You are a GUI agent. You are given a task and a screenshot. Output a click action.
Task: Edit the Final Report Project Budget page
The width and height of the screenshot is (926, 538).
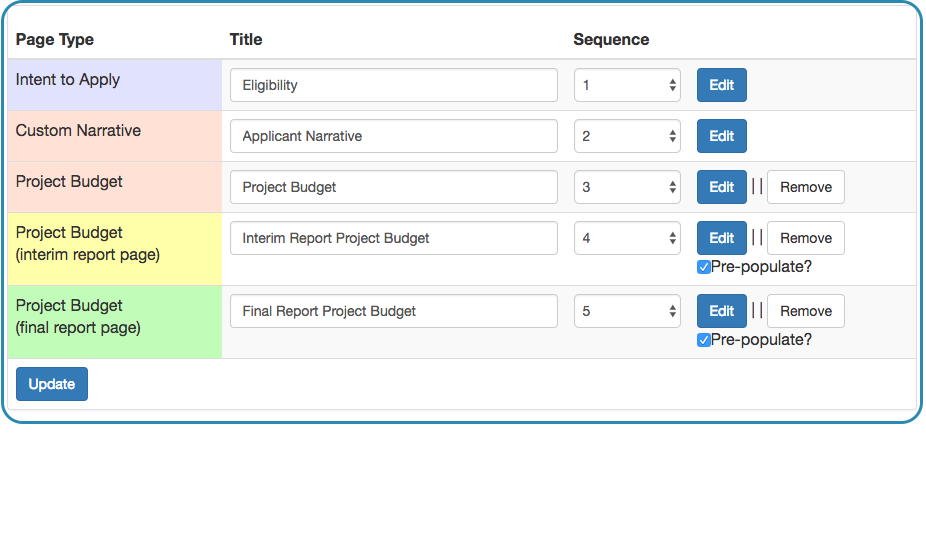721,311
